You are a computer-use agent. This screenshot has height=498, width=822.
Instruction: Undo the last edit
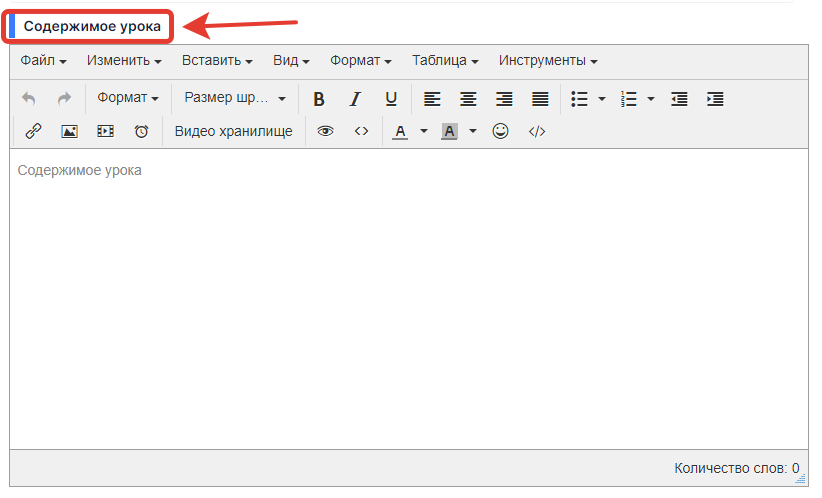click(29, 99)
